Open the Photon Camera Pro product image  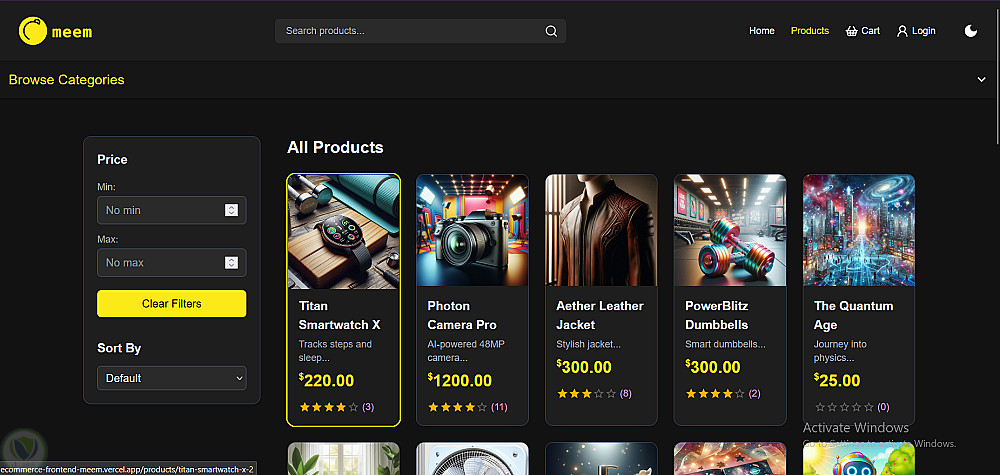[x=472, y=230]
